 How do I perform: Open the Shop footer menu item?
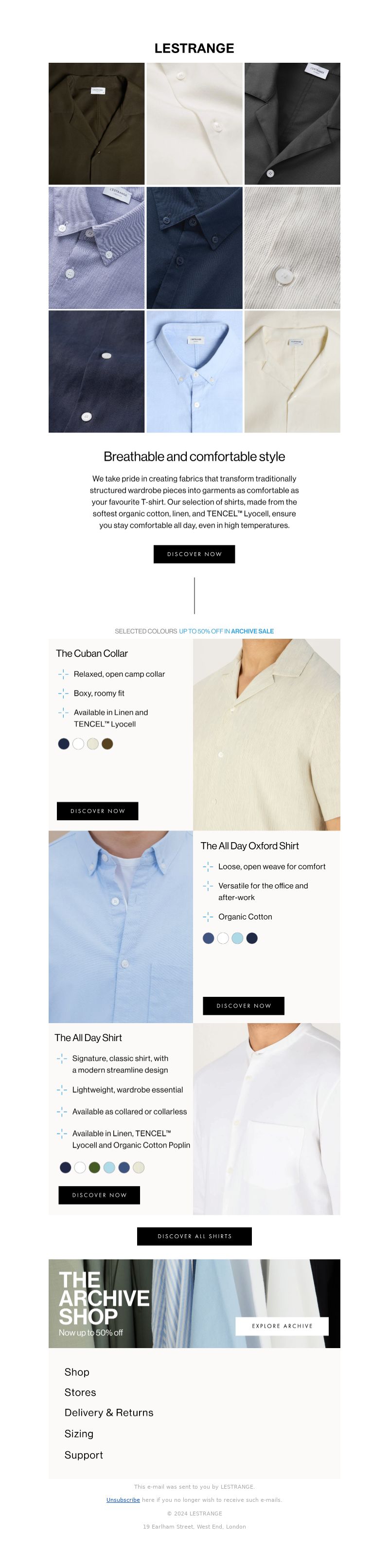[x=77, y=1372]
